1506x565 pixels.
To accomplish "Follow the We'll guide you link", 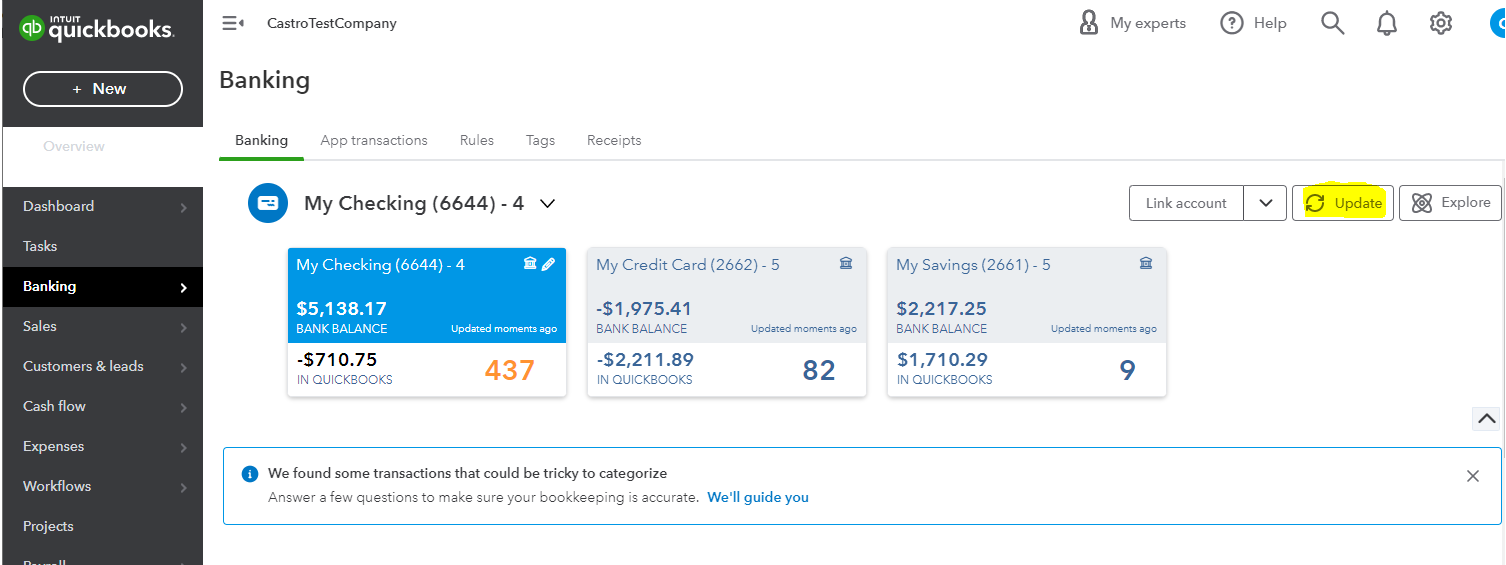I will 758,497.
